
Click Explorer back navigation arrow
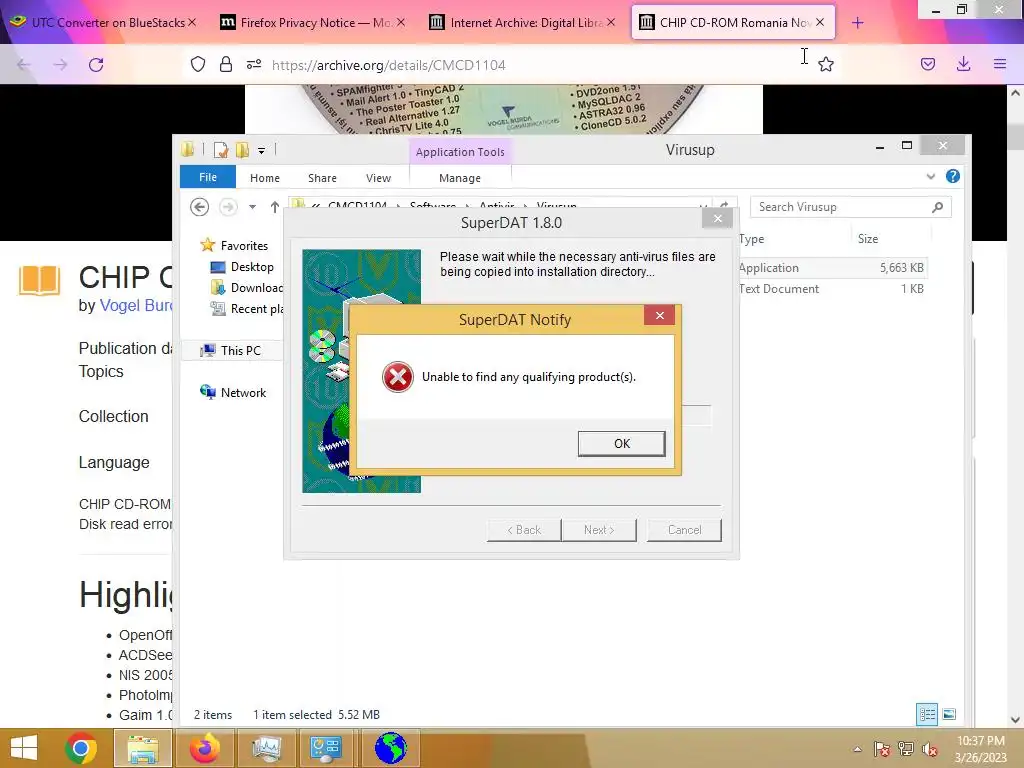[x=199, y=207]
